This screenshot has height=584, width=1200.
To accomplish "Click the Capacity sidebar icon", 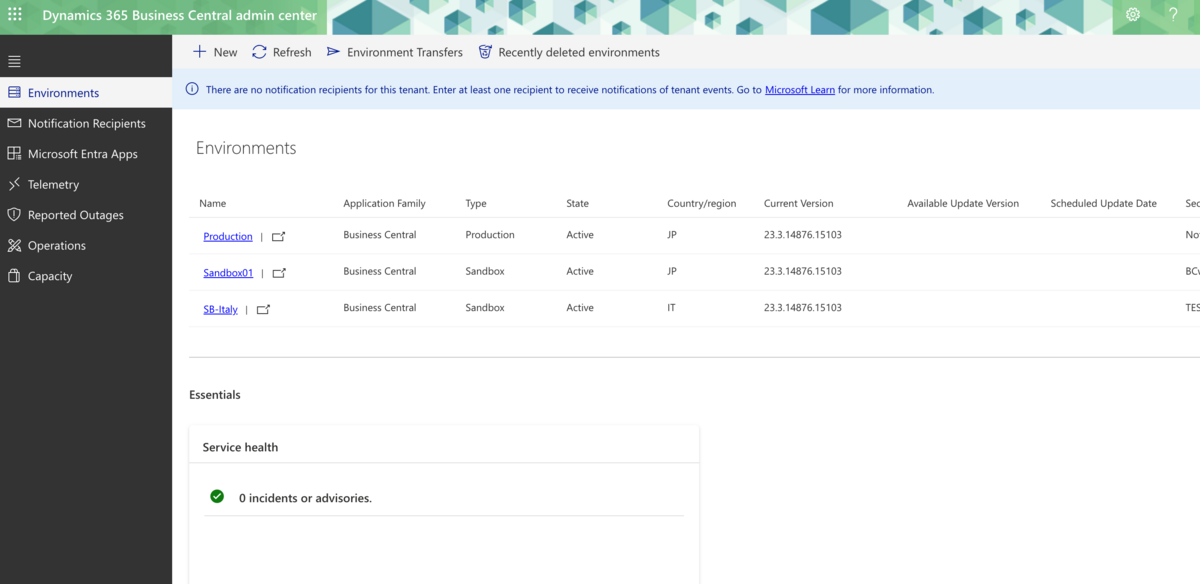I will tap(14, 276).
